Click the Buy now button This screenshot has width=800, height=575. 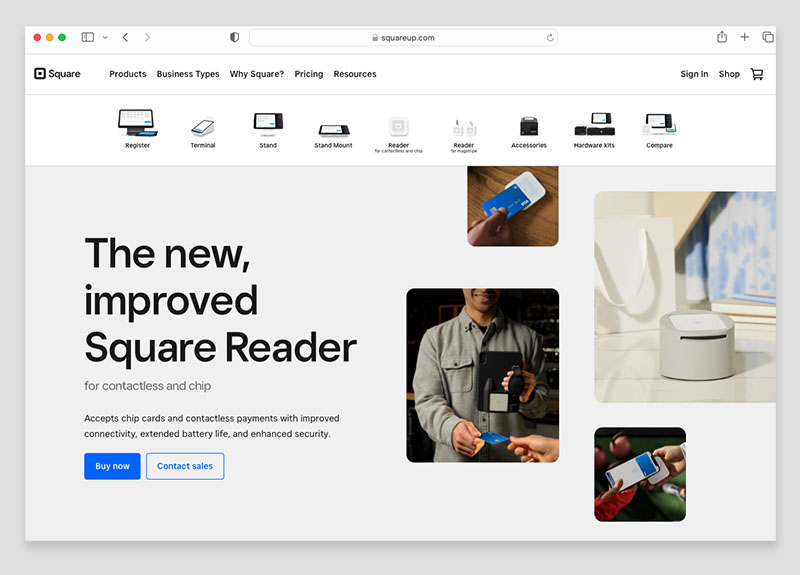click(x=112, y=466)
